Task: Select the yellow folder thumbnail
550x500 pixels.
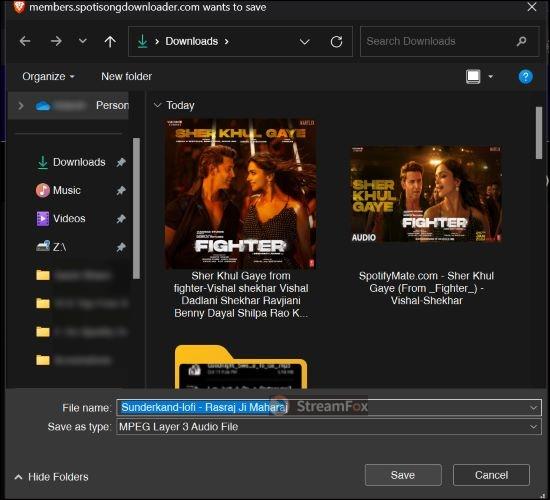Action: click(241, 367)
